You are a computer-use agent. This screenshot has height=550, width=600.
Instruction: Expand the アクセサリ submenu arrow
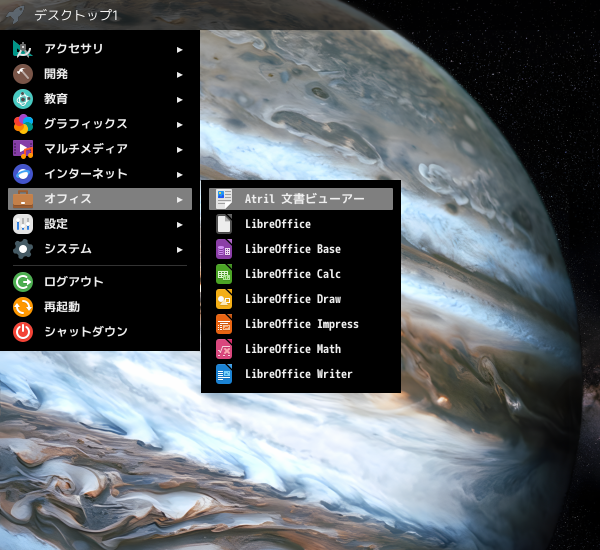tap(179, 49)
